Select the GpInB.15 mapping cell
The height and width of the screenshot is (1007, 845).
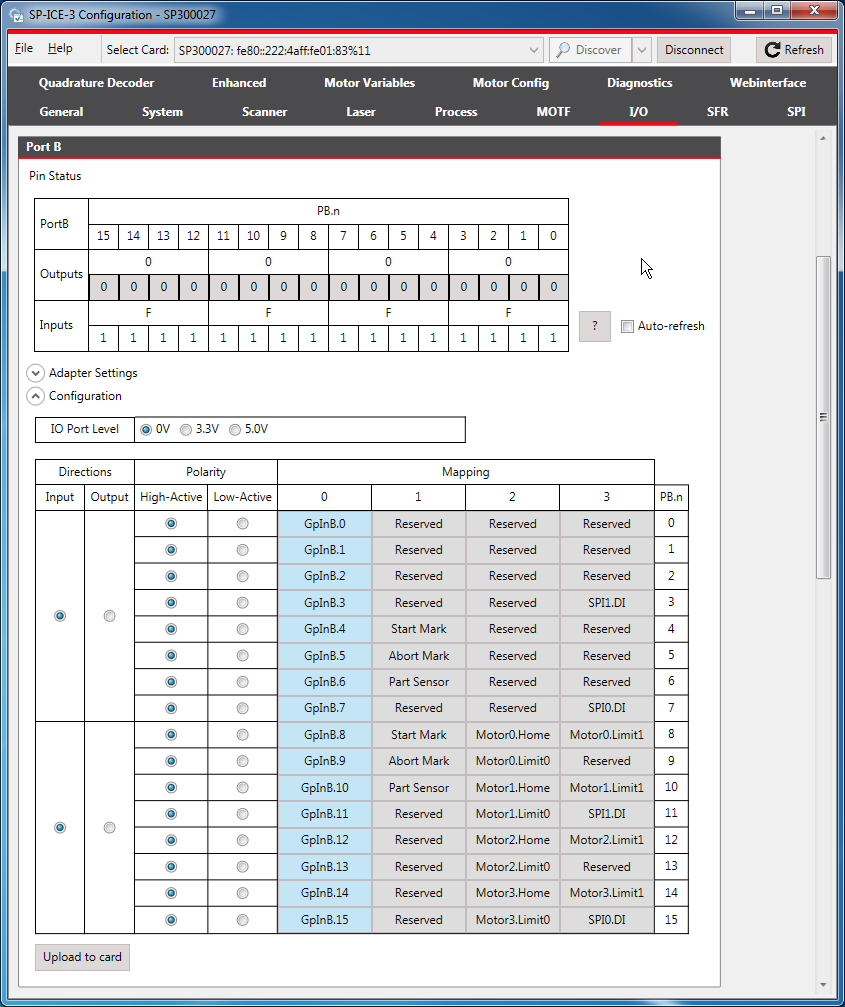(x=325, y=920)
